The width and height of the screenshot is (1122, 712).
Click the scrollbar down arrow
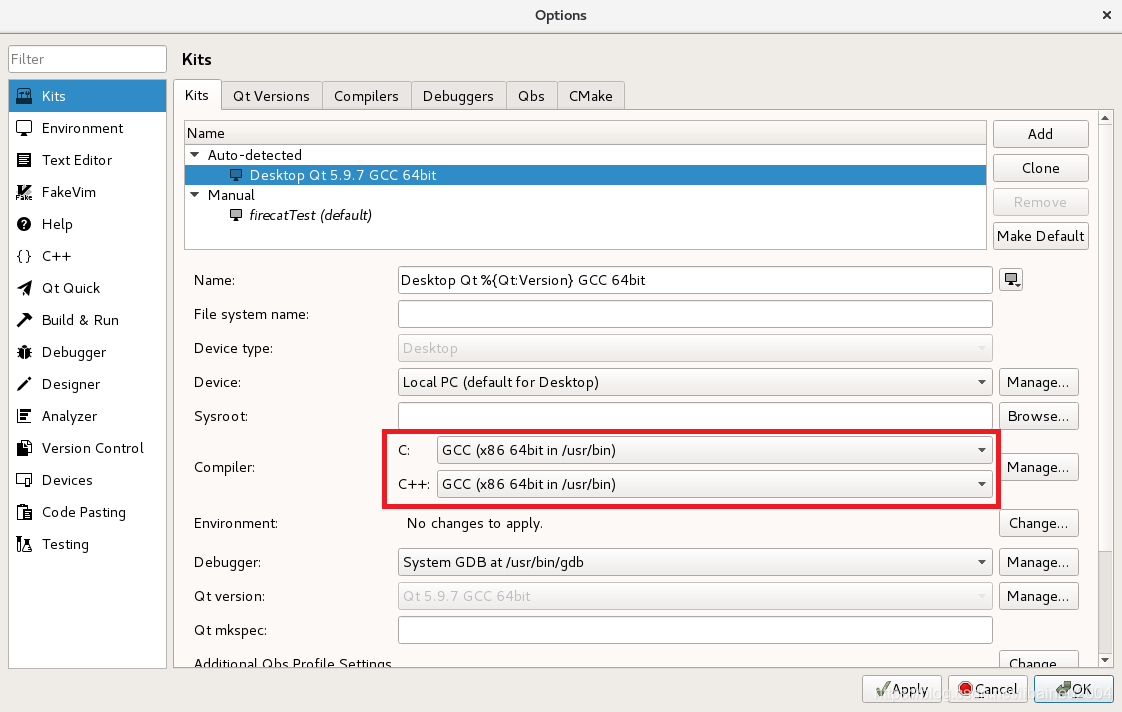(x=1105, y=660)
